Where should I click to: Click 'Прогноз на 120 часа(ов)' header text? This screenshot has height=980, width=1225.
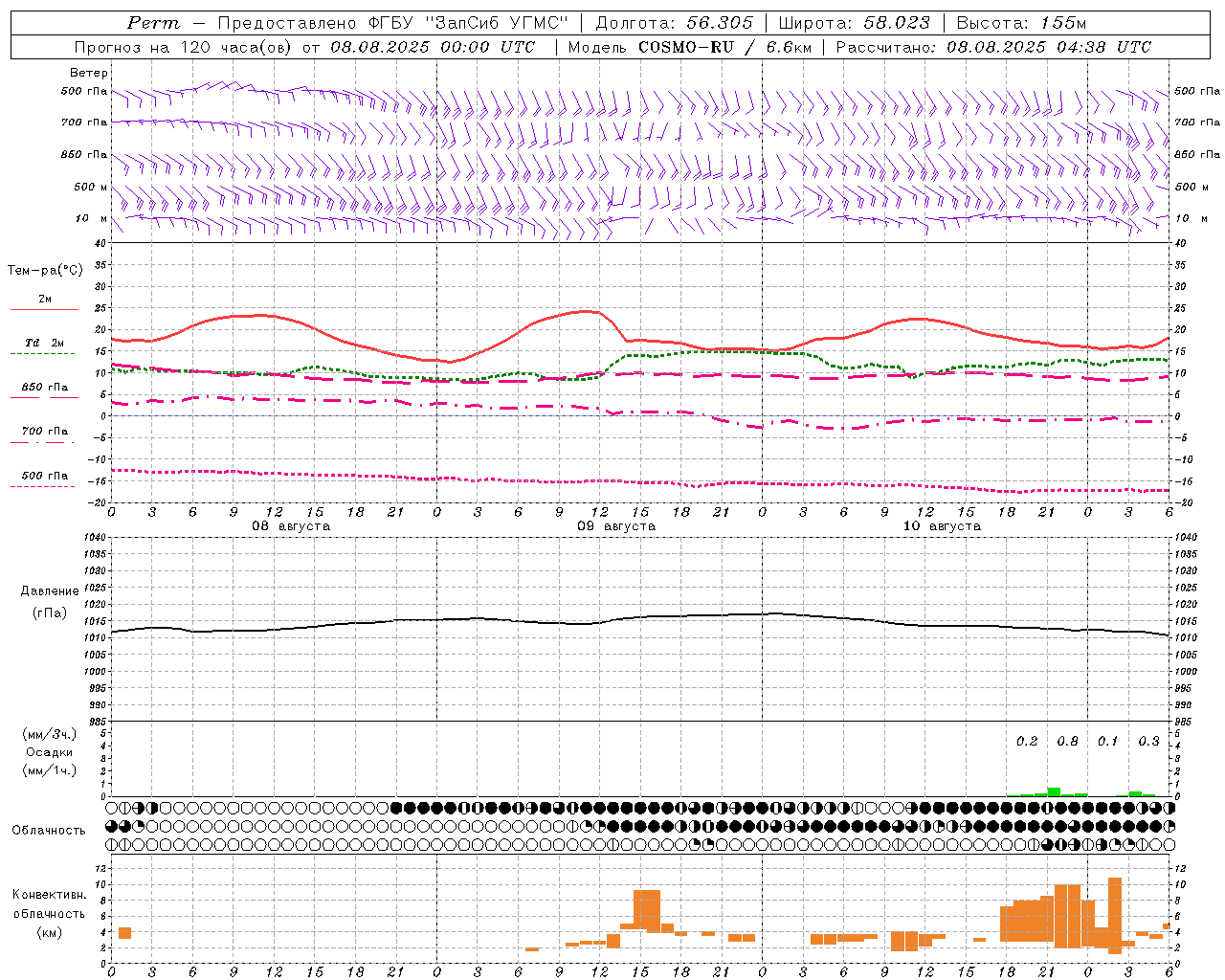pos(185,47)
